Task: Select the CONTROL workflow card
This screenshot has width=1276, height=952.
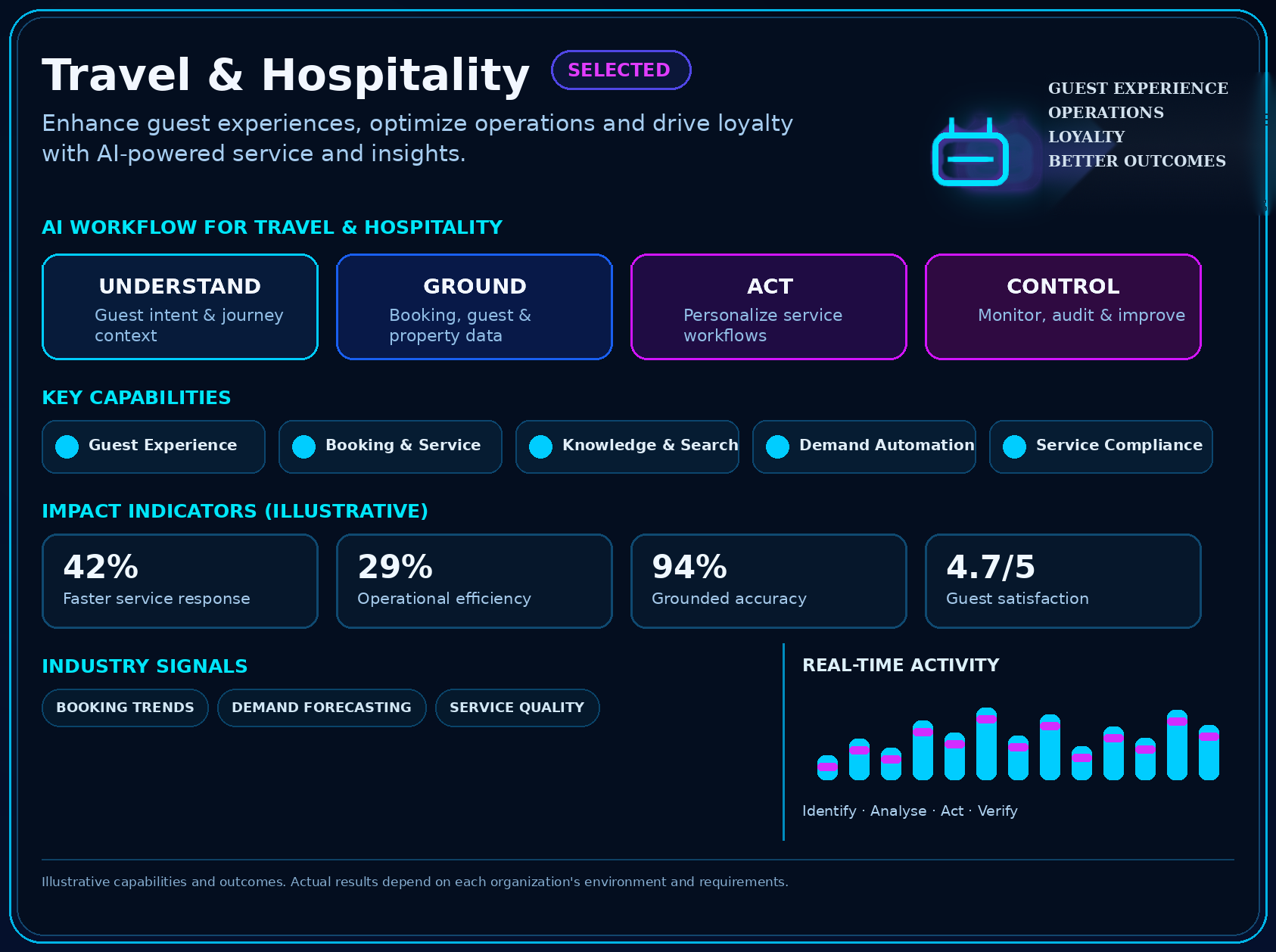Action: pos(1063,306)
